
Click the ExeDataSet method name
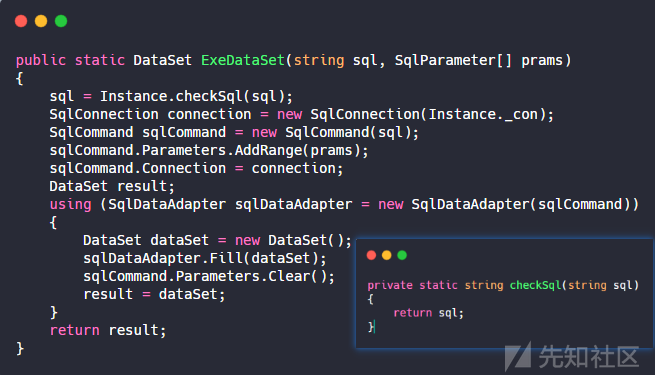coord(243,60)
